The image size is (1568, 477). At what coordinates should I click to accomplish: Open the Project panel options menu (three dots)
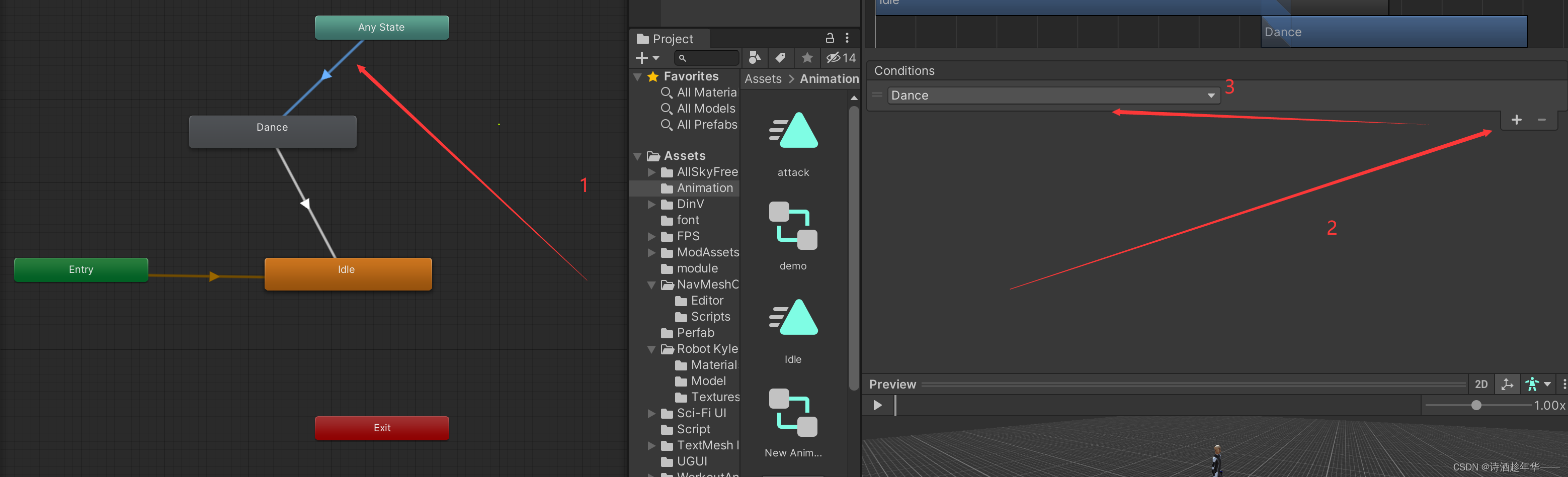(x=847, y=38)
